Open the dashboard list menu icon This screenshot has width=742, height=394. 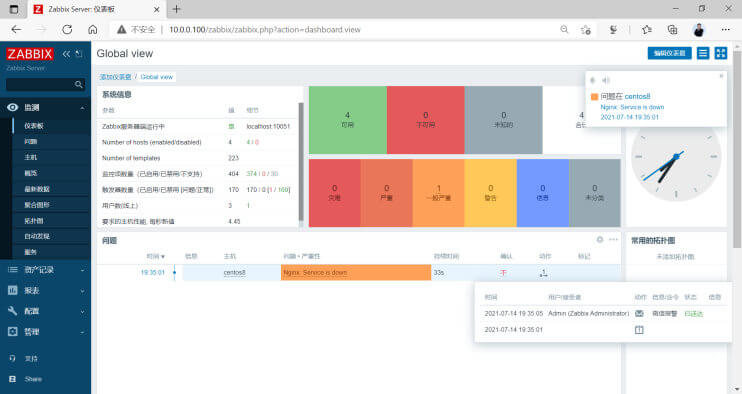(x=703, y=53)
